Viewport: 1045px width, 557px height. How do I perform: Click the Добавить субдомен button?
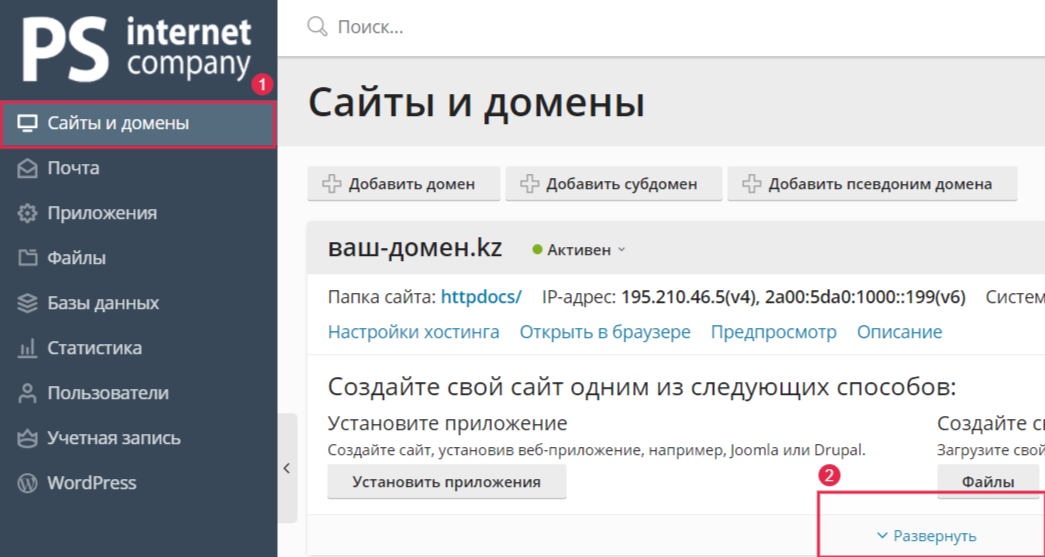(613, 184)
